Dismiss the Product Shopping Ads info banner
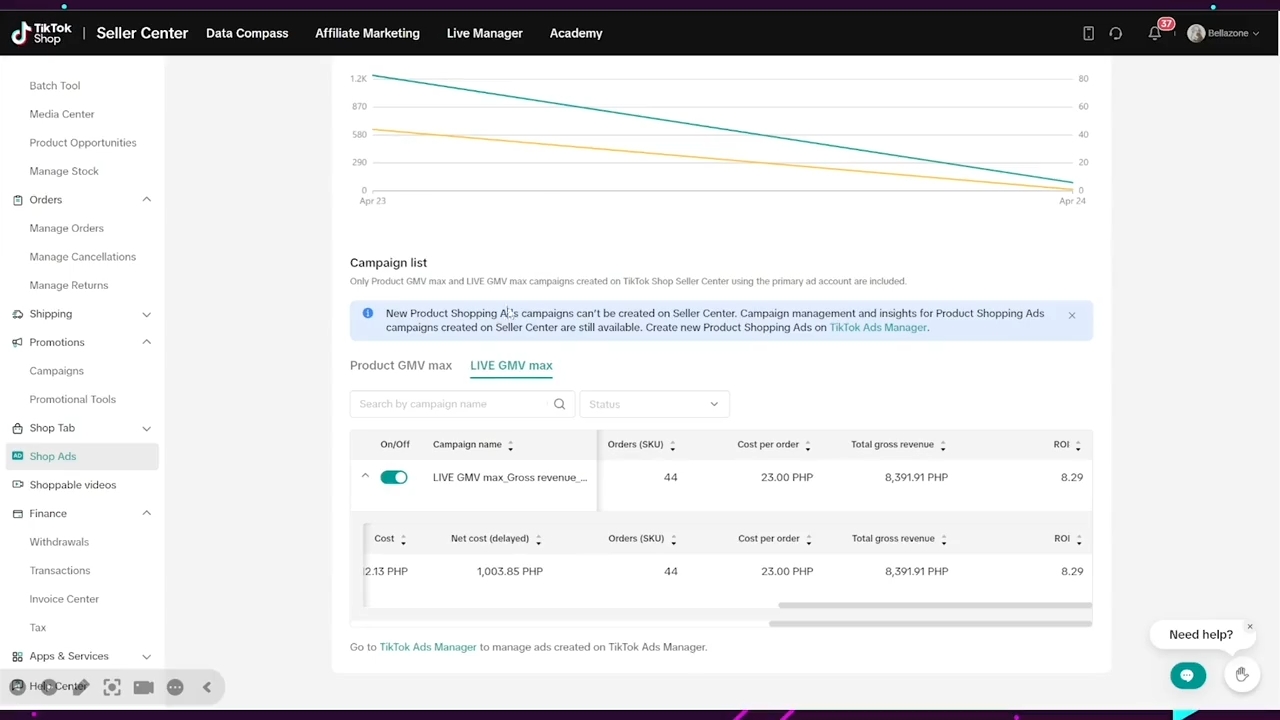Screen dimensions: 1280x720 [x=1071, y=316]
